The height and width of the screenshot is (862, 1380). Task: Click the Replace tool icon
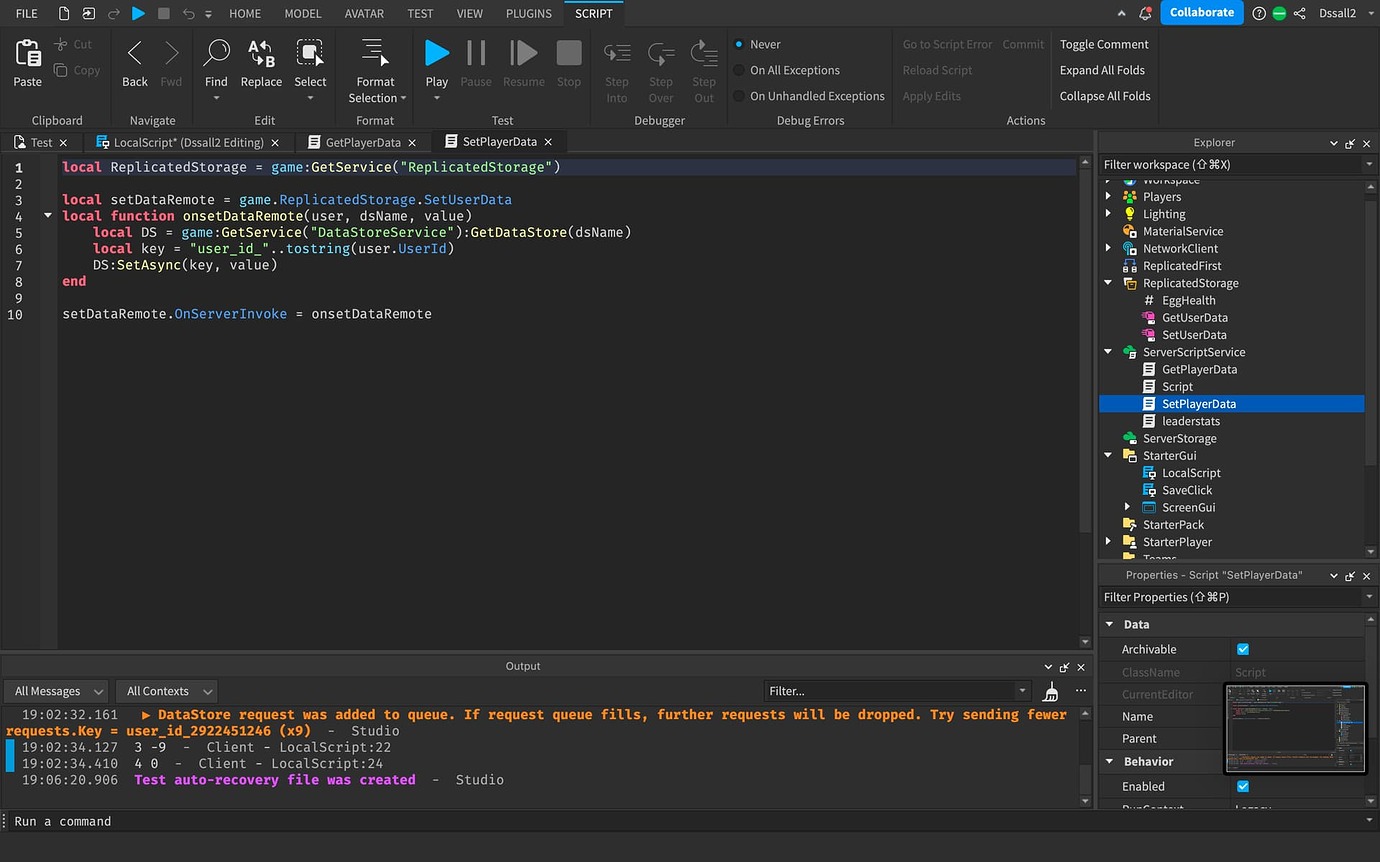pos(261,54)
